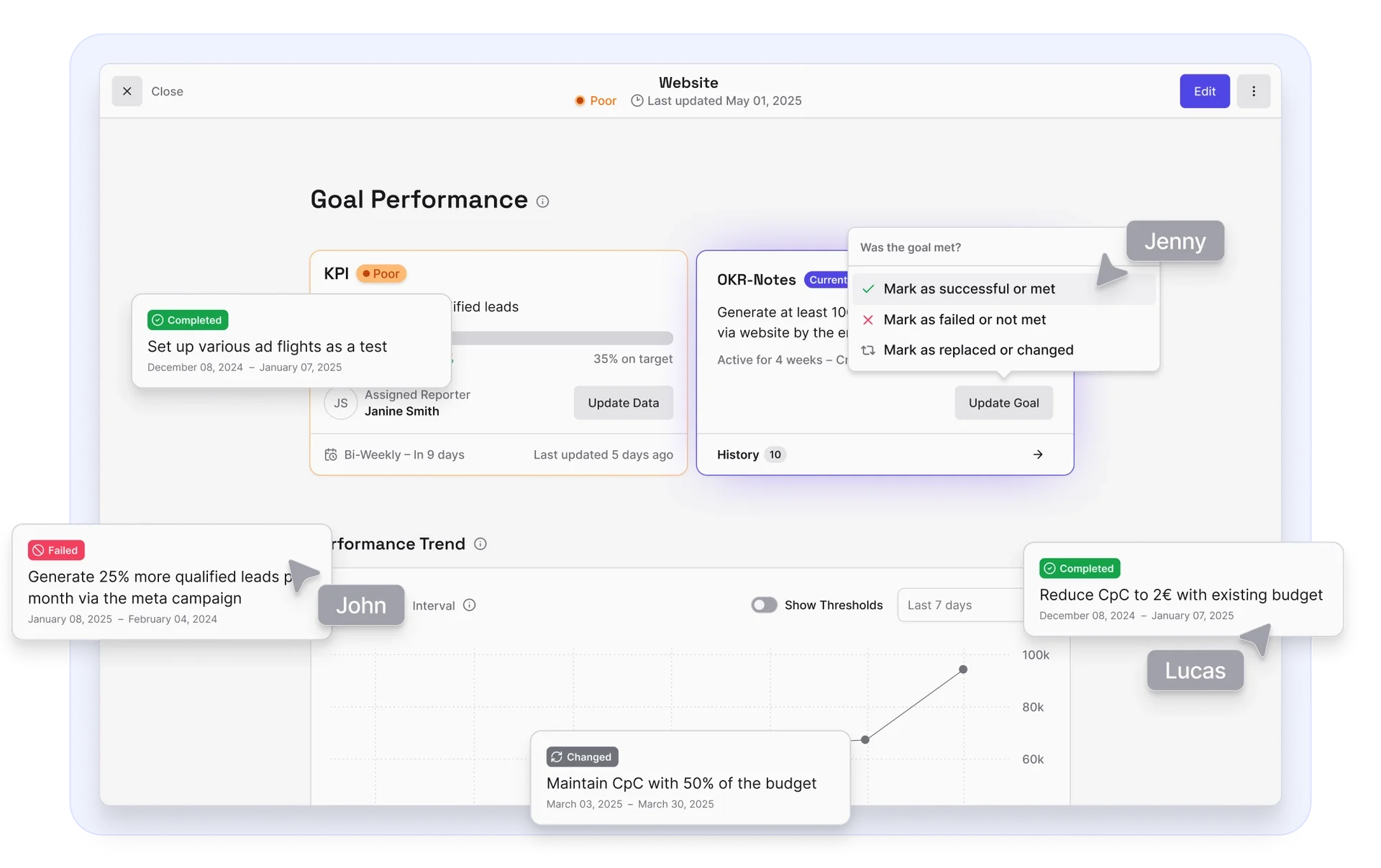Click info icon beside Interval label

470,606
